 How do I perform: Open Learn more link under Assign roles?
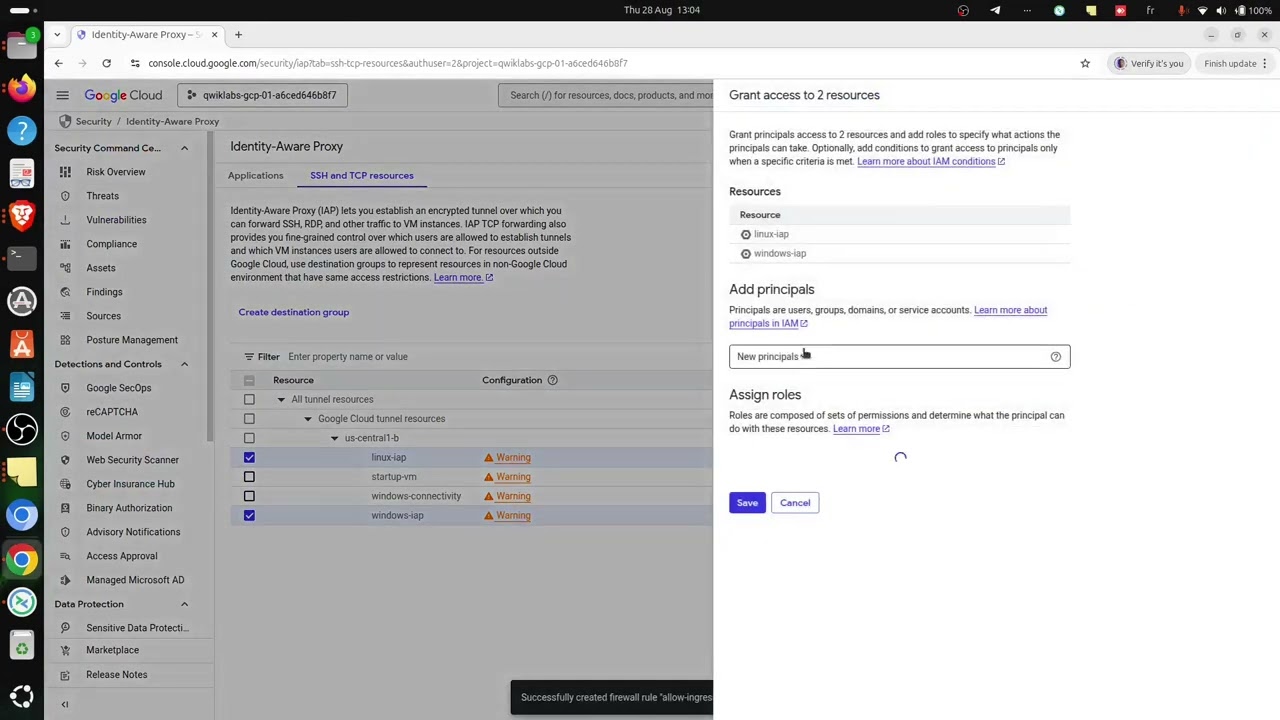(x=860, y=429)
